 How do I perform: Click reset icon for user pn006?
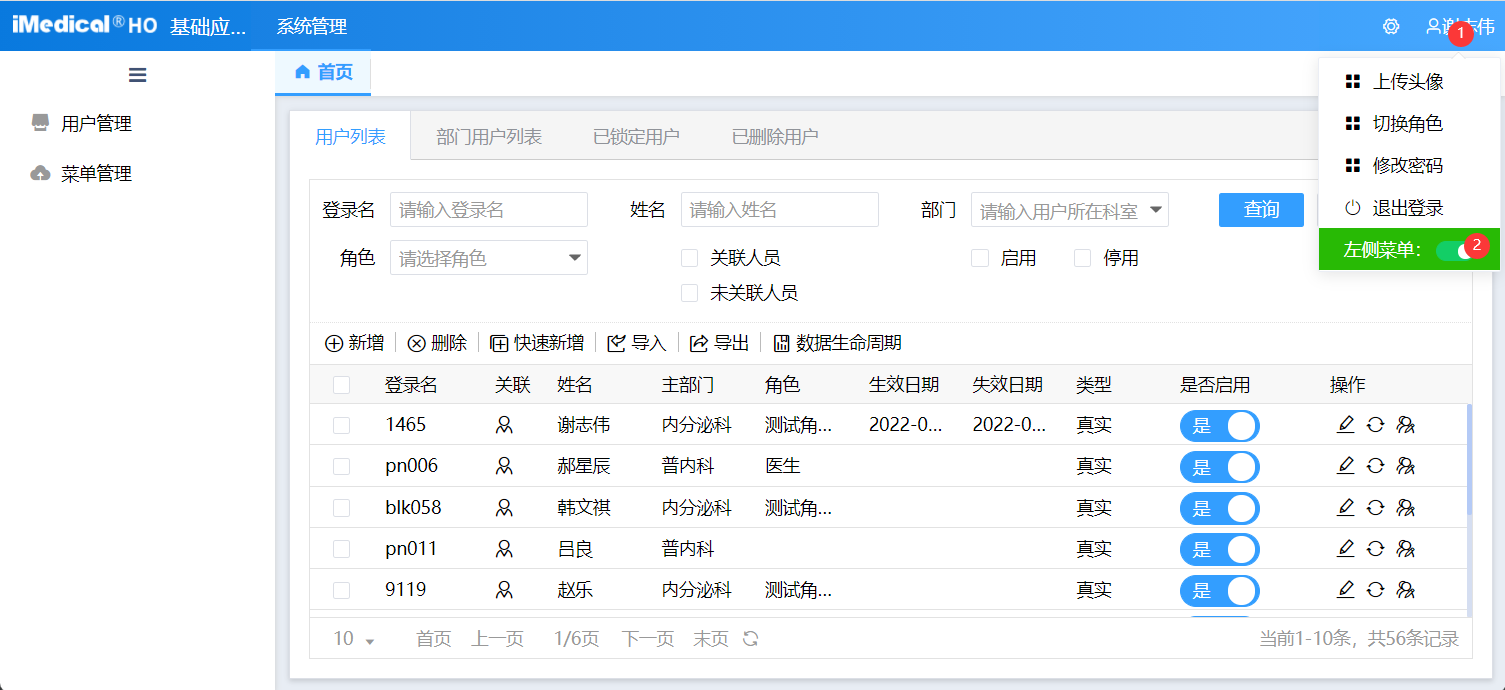pyautogui.click(x=1375, y=466)
